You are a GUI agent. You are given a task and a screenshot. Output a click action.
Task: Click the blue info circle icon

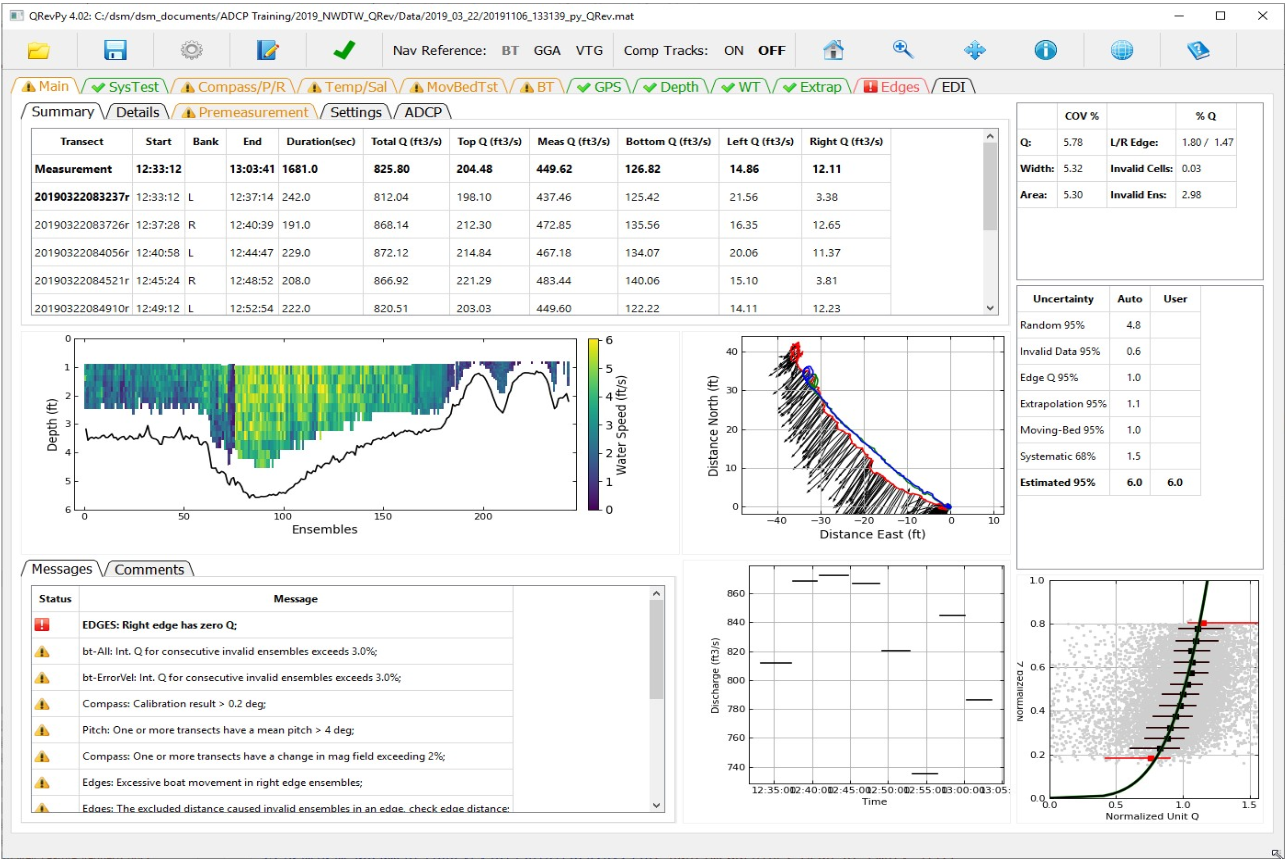pyautogui.click(x=1045, y=50)
